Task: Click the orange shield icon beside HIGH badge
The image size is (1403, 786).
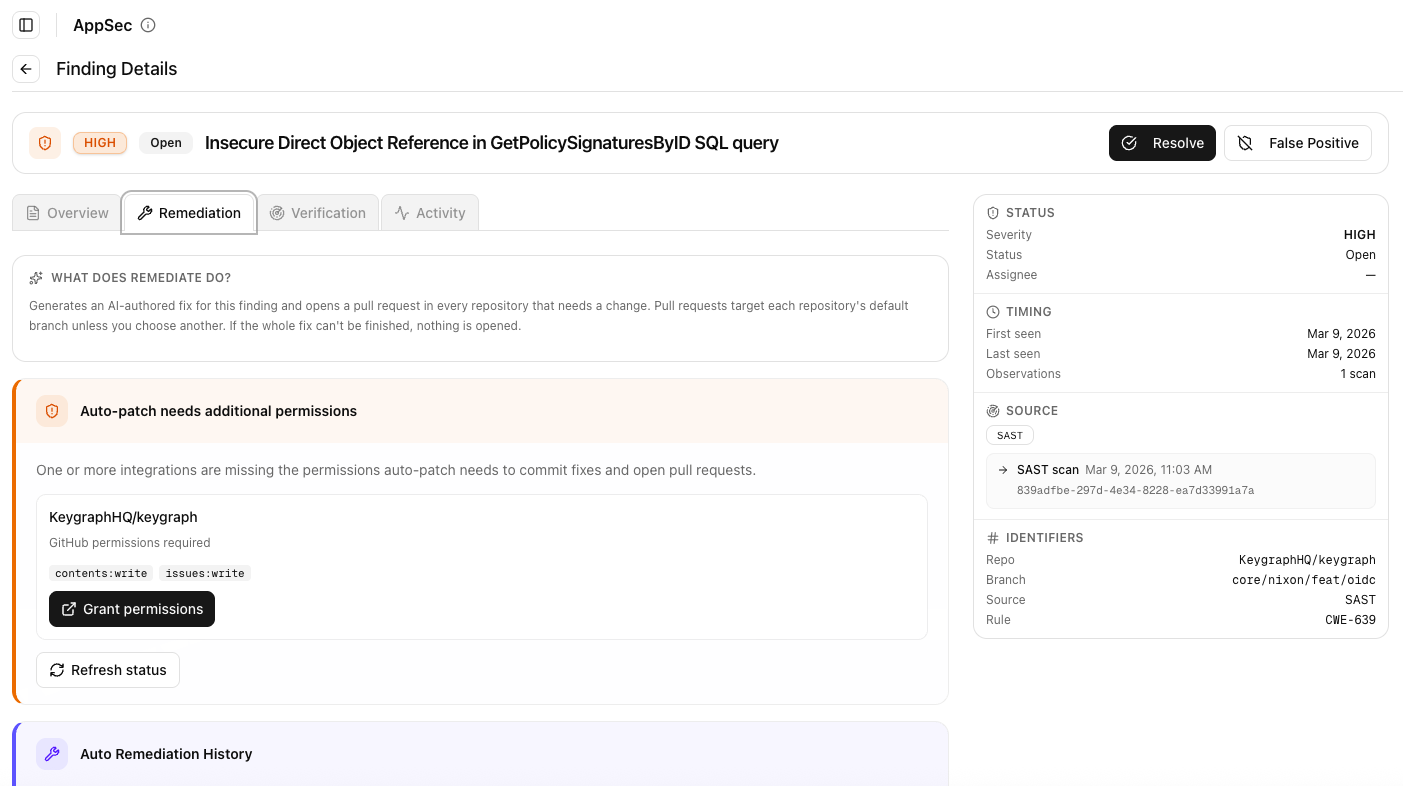Action: [45, 143]
